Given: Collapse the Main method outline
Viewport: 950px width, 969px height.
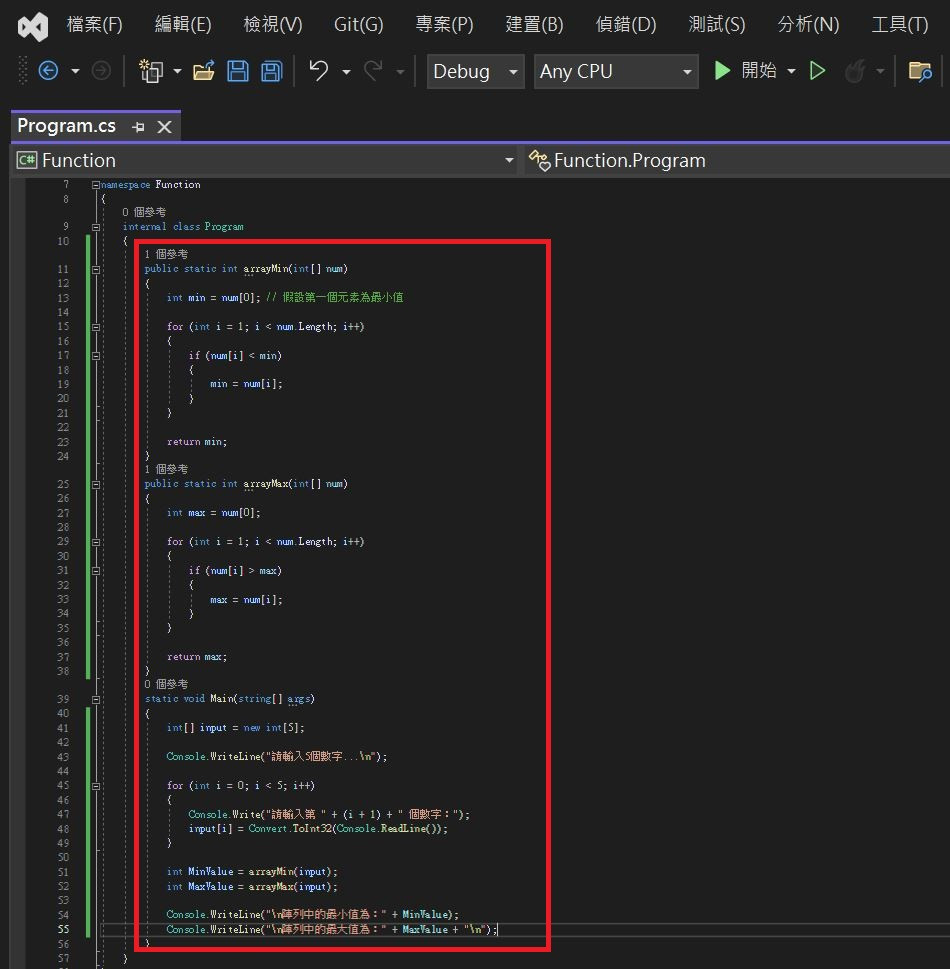Looking at the screenshot, I should point(96,700).
